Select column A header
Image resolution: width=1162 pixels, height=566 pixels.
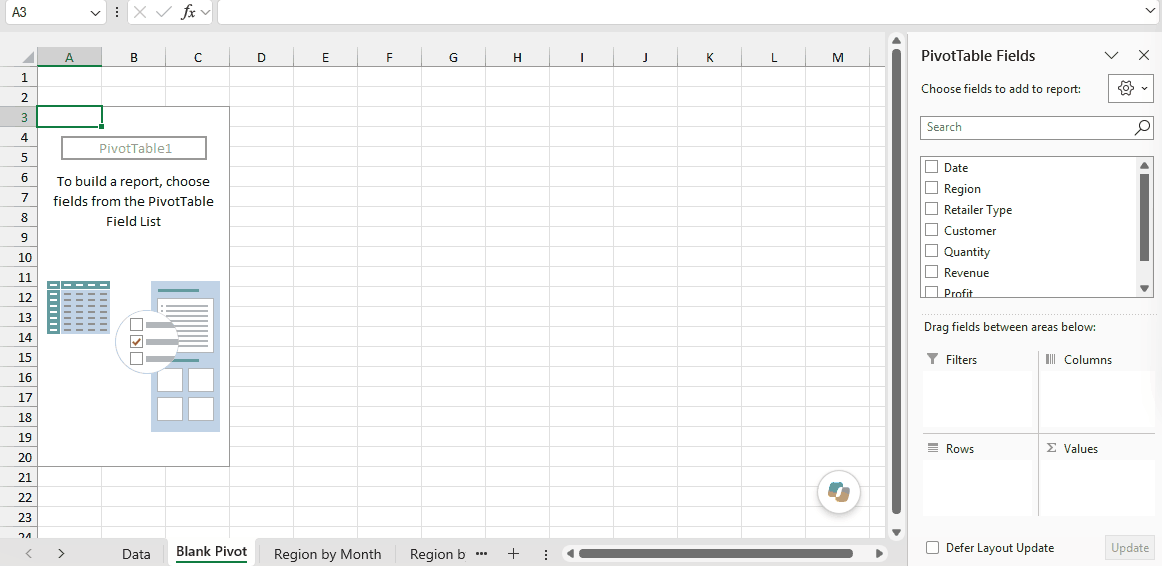click(70, 57)
